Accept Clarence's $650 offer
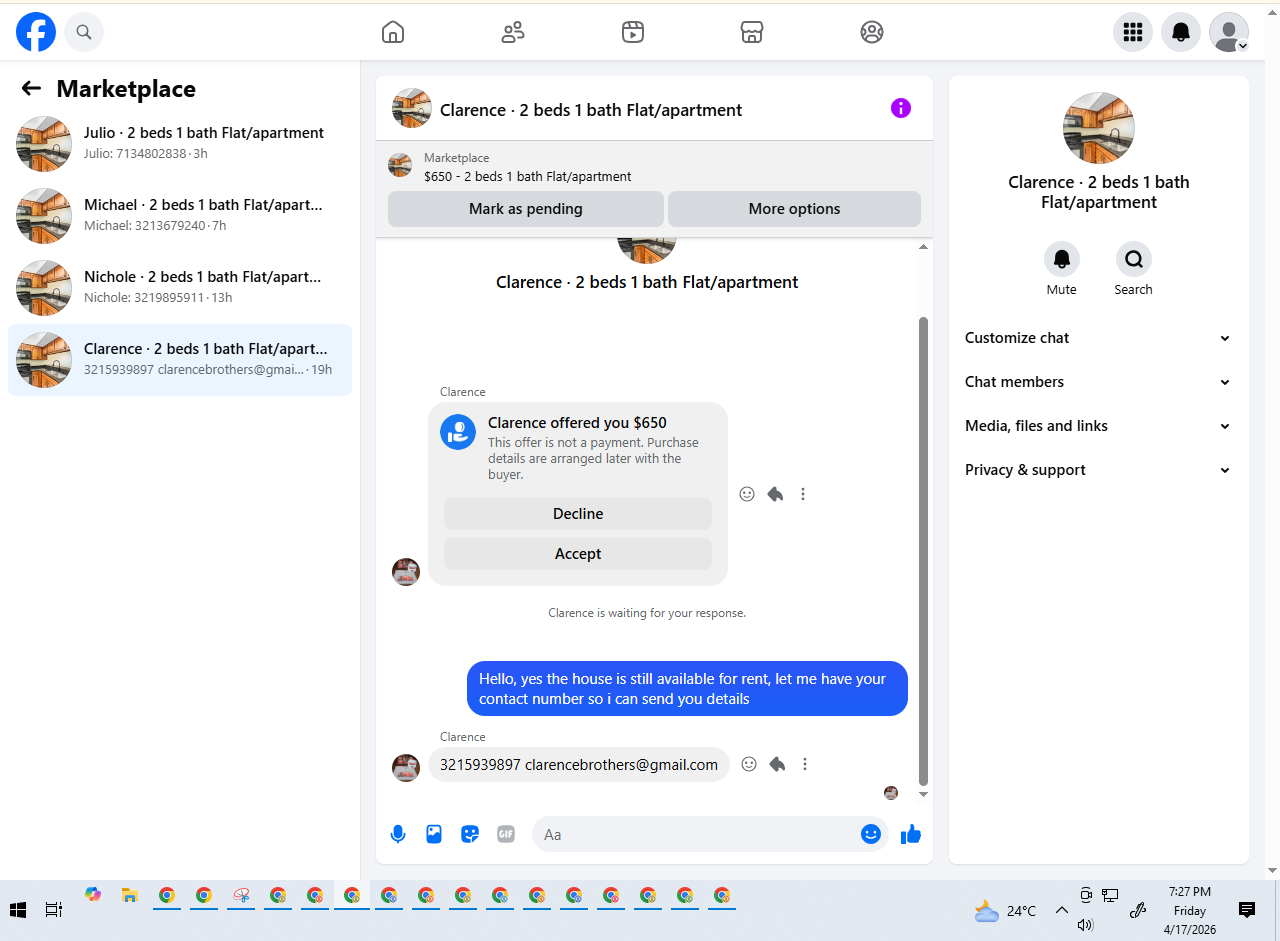This screenshot has height=941, width=1280. [x=578, y=554]
